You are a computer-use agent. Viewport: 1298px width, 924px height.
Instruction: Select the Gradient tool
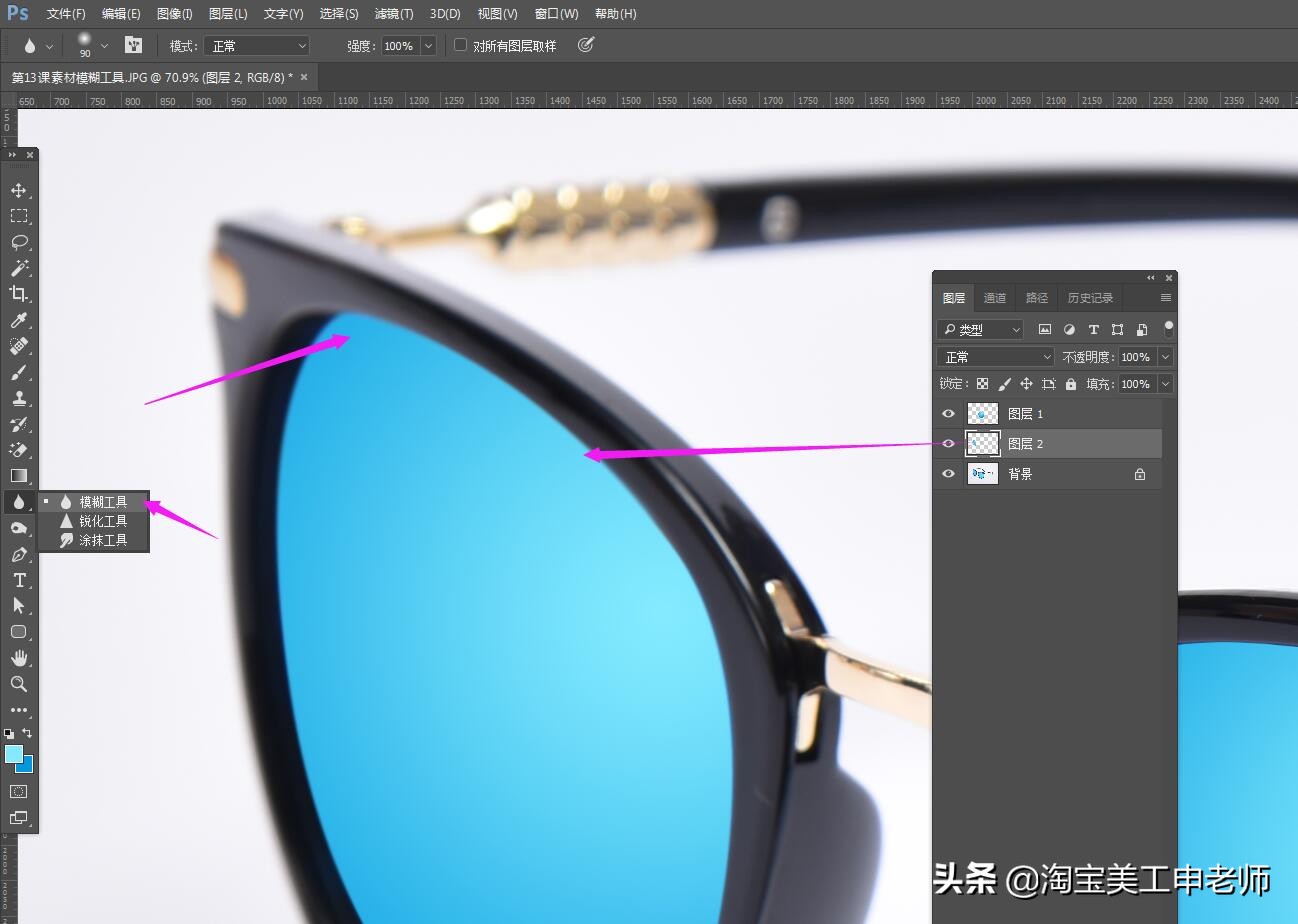pyautogui.click(x=19, y=476)
